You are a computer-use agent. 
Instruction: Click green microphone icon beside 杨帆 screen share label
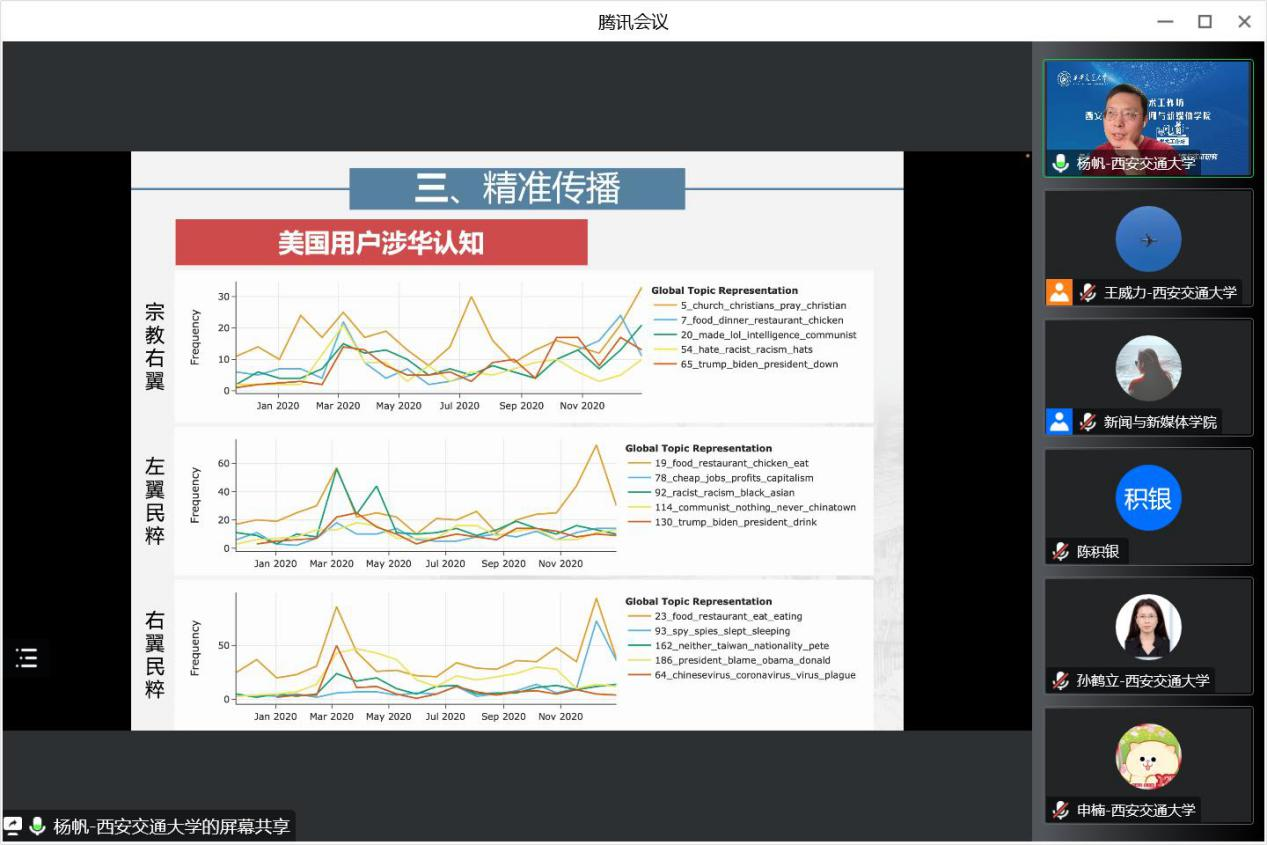pyautogui.click(x=38, y=826)
